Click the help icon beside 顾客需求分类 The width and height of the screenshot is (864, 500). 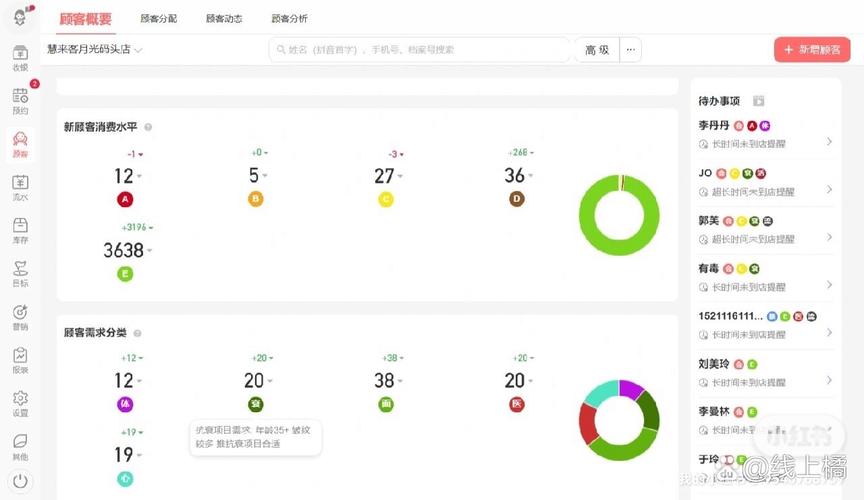[137, 333]
